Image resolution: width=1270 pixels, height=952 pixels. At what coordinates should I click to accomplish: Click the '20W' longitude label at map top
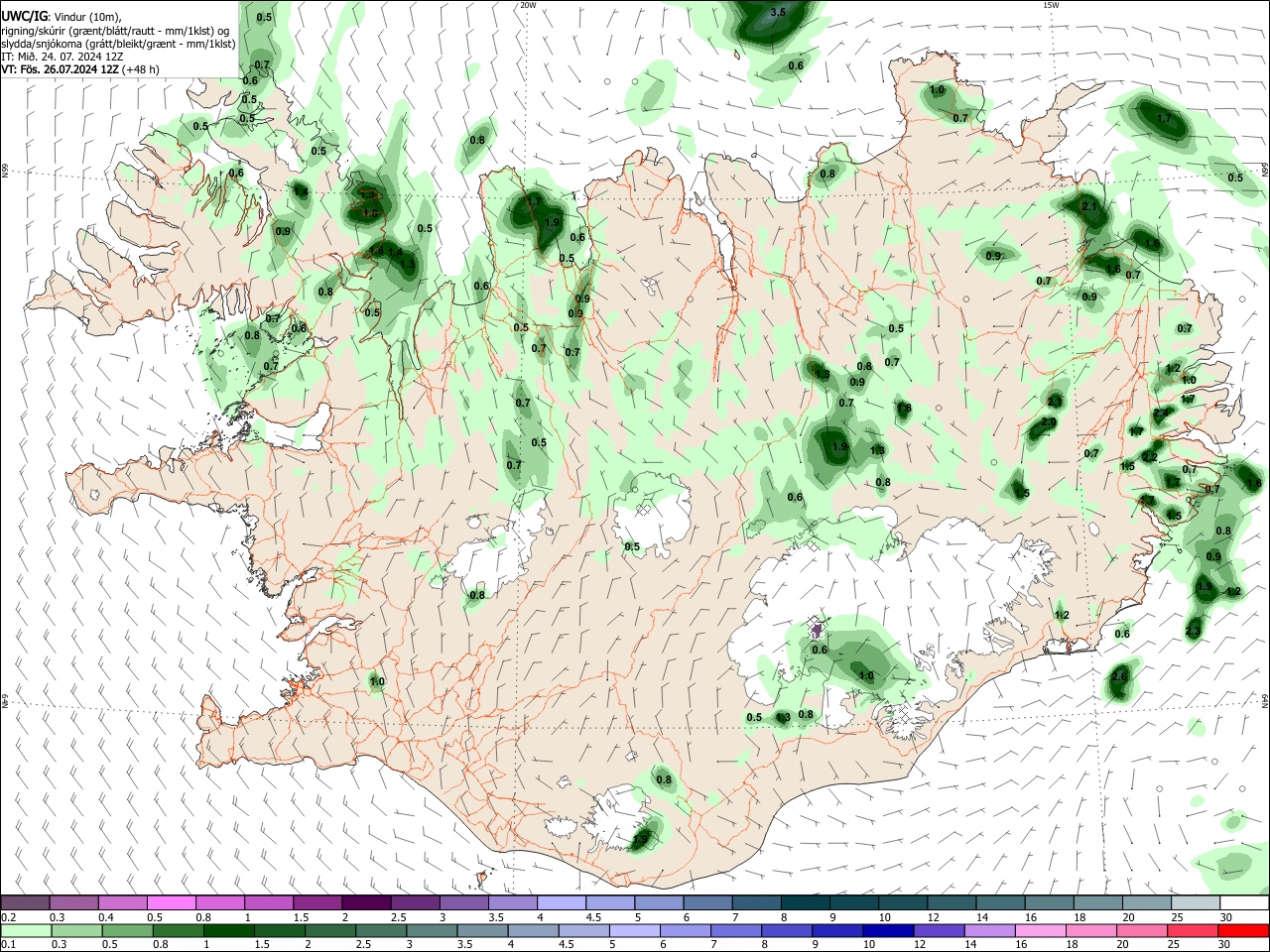coord(528,5)
